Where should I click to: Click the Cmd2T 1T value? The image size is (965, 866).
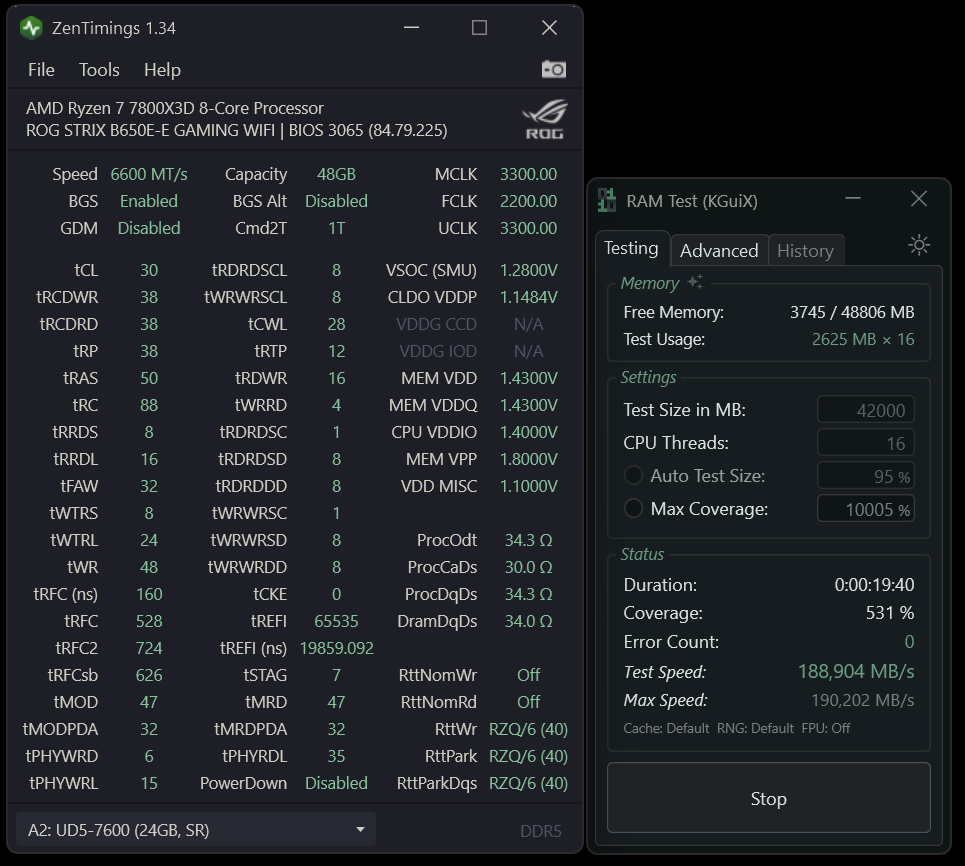tap(336, 228)
